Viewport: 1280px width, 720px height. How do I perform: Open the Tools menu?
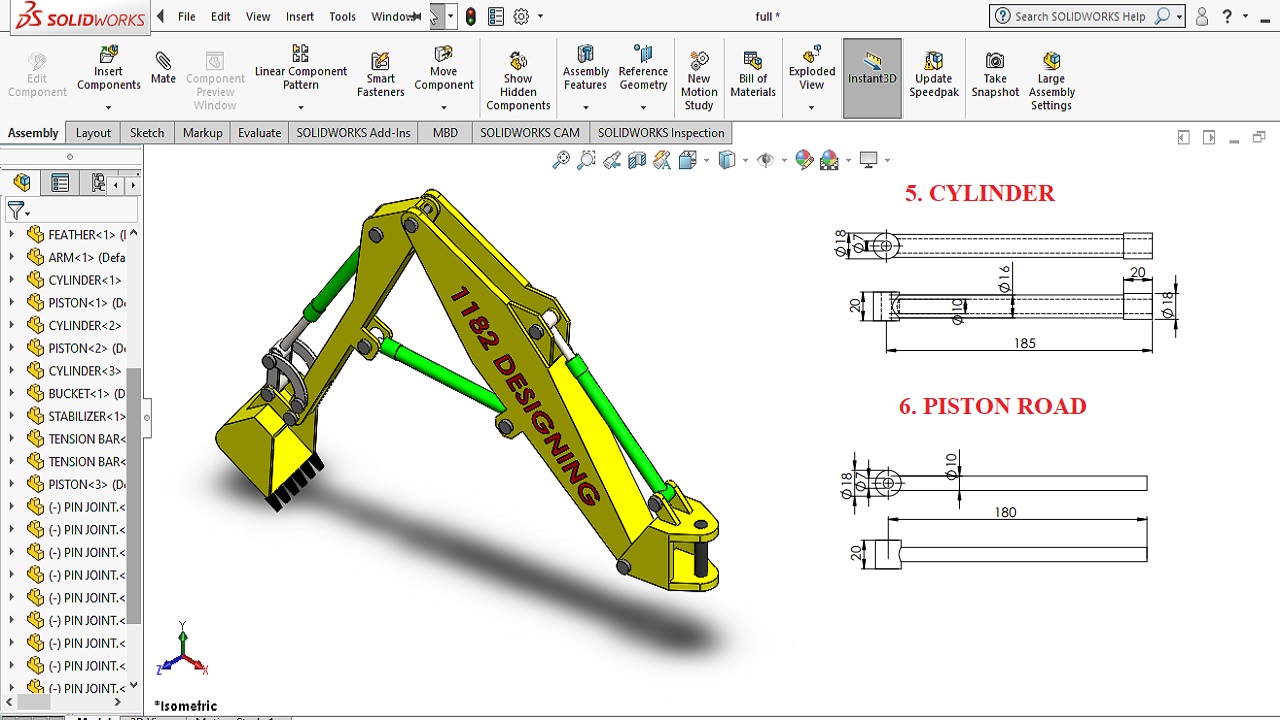point(342,16)
